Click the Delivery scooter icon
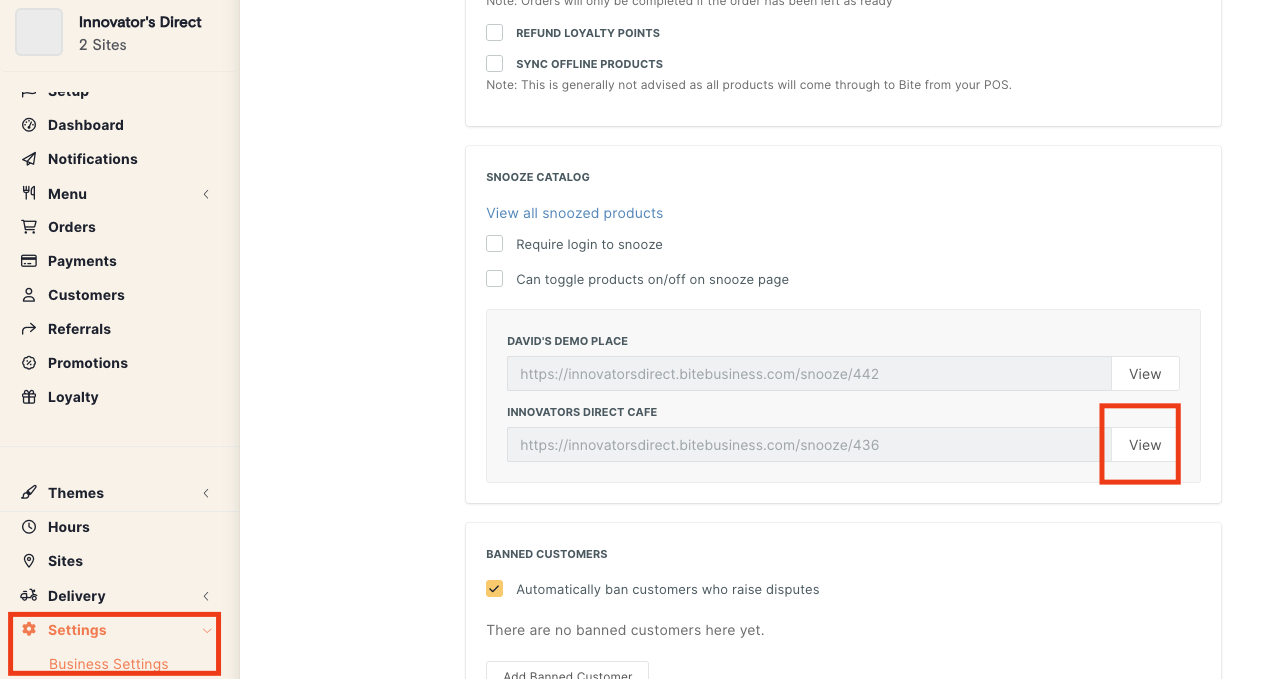The image size is (1287, 679). (29, 596)
